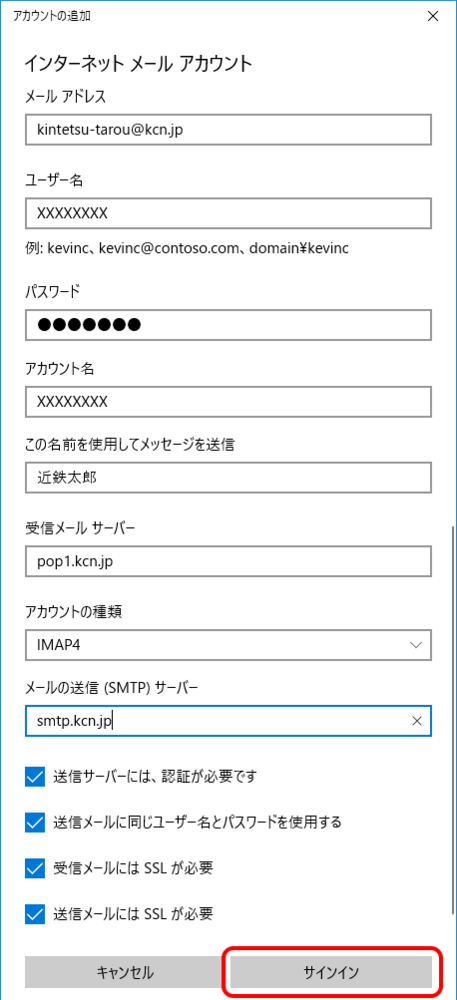The width and height of the screenshot is (457, 1000).
Task: Select the IMAP4 account type combo box
Action: [x=228, y=645]
